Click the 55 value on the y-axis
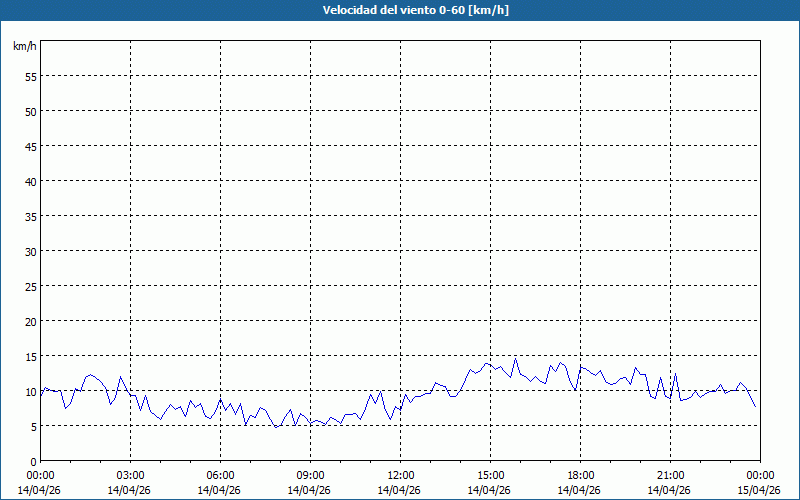 (30, 76)
